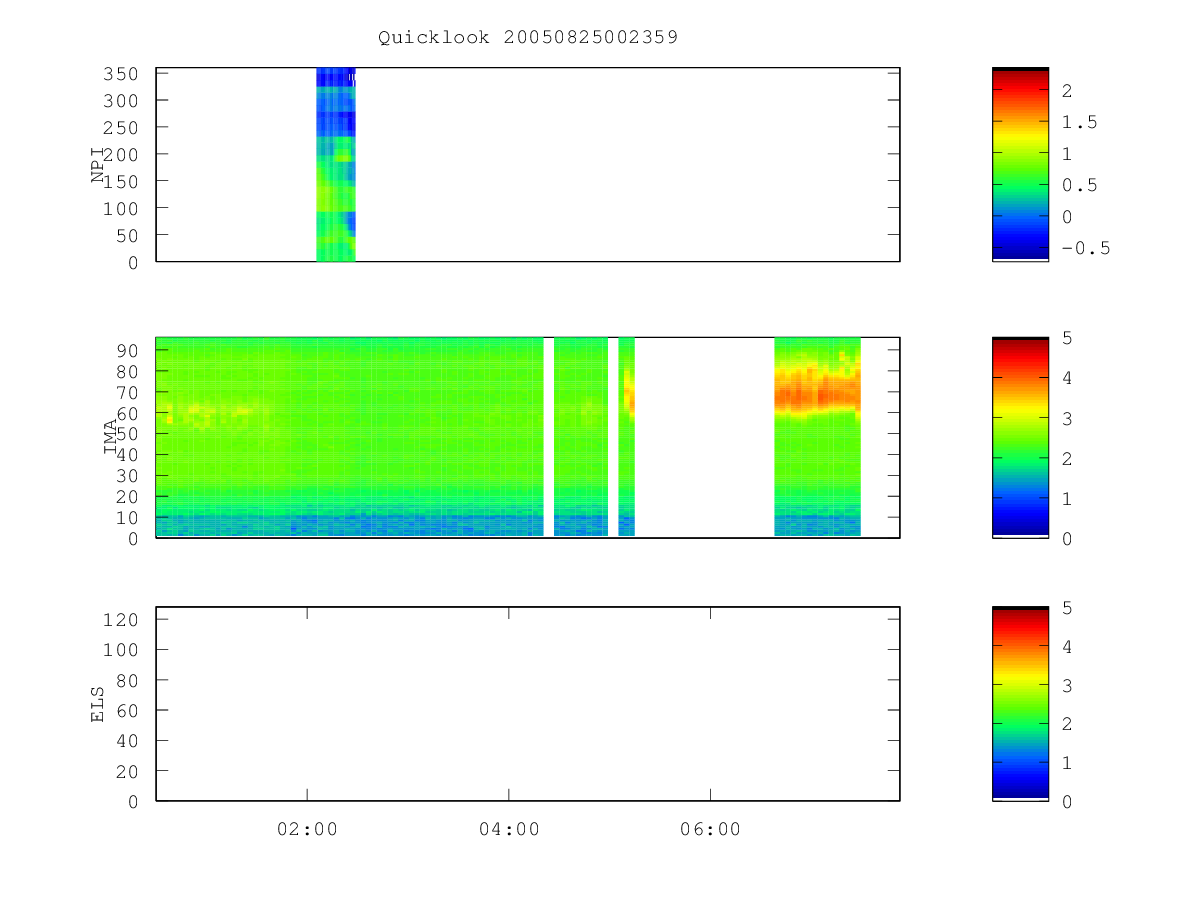The width and height of the screenshot is (1200, 900).
Task: Click the empty ELS plot panel
Action: (x=528, y=704)
